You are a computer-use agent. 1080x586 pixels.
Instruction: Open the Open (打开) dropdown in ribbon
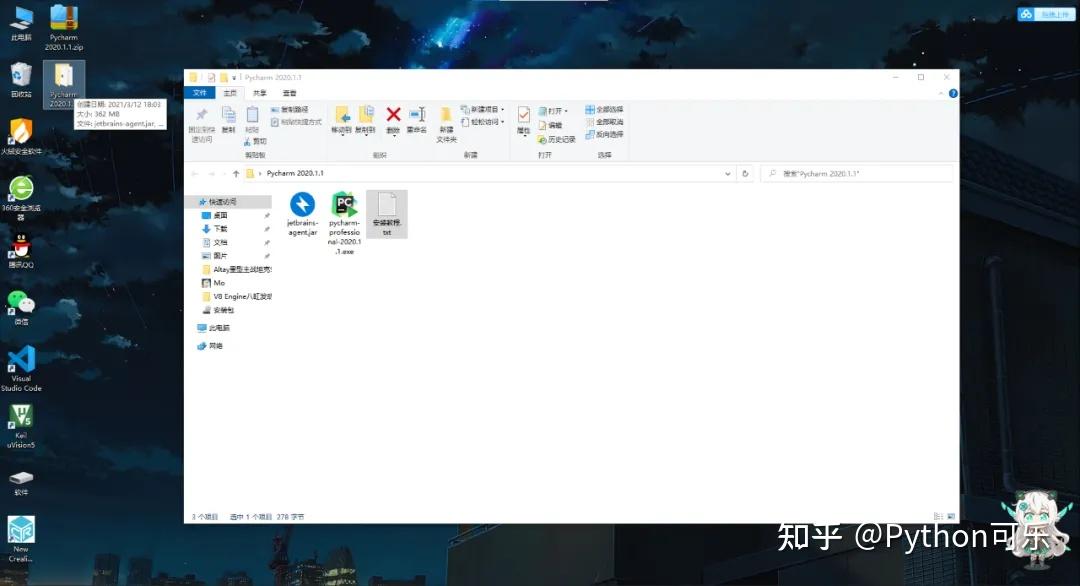click(553, 111)
